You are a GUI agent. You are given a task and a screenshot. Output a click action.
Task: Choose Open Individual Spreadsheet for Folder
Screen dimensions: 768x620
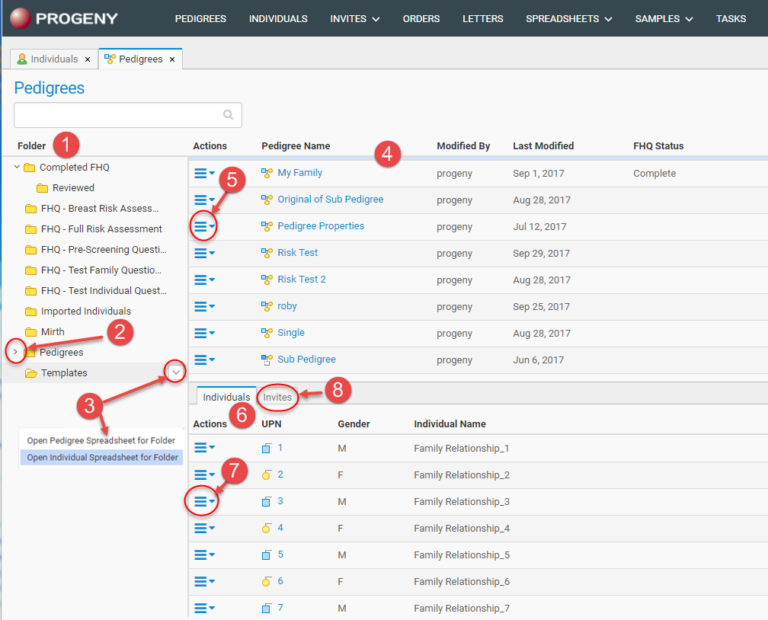pyautogui.click(x=102, y=457)
